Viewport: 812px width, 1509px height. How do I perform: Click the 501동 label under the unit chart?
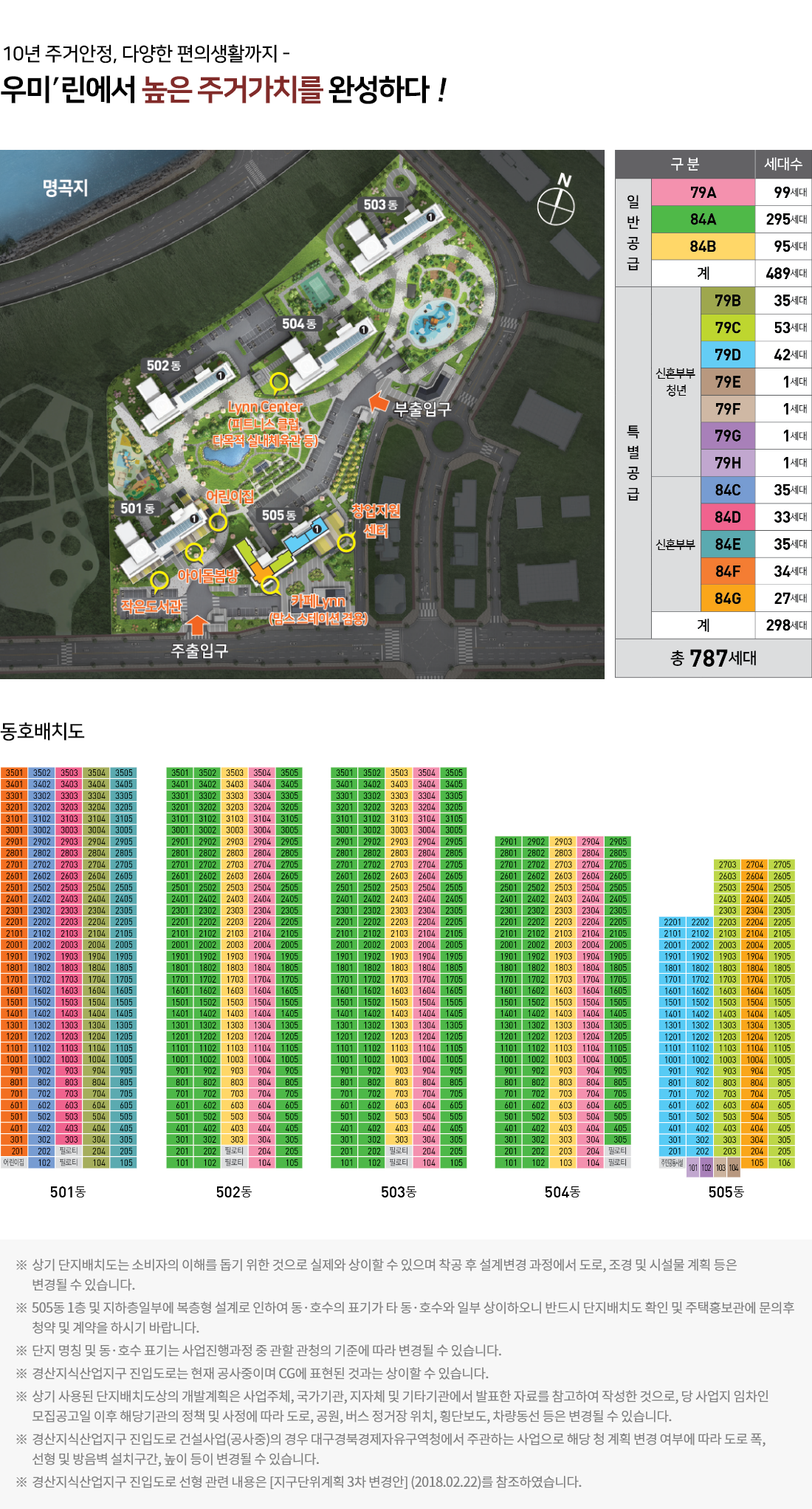[x=68, y=1192]
